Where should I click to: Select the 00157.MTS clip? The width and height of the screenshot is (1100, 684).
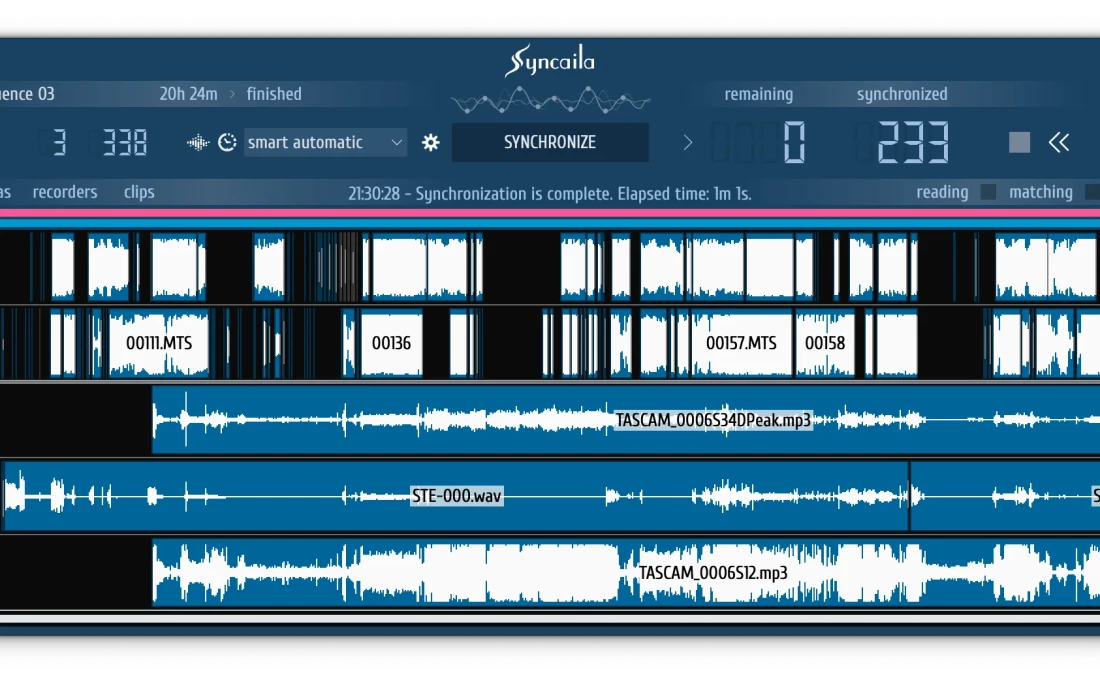[x=740, y=343]
